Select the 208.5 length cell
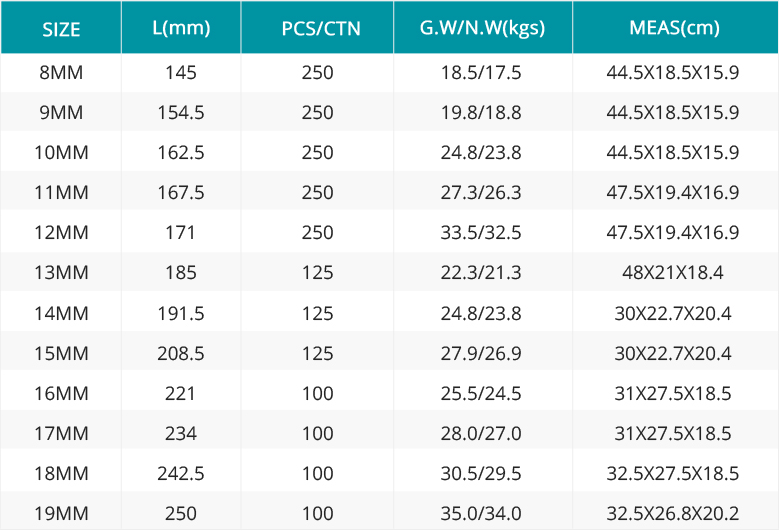 pos(181,353)
